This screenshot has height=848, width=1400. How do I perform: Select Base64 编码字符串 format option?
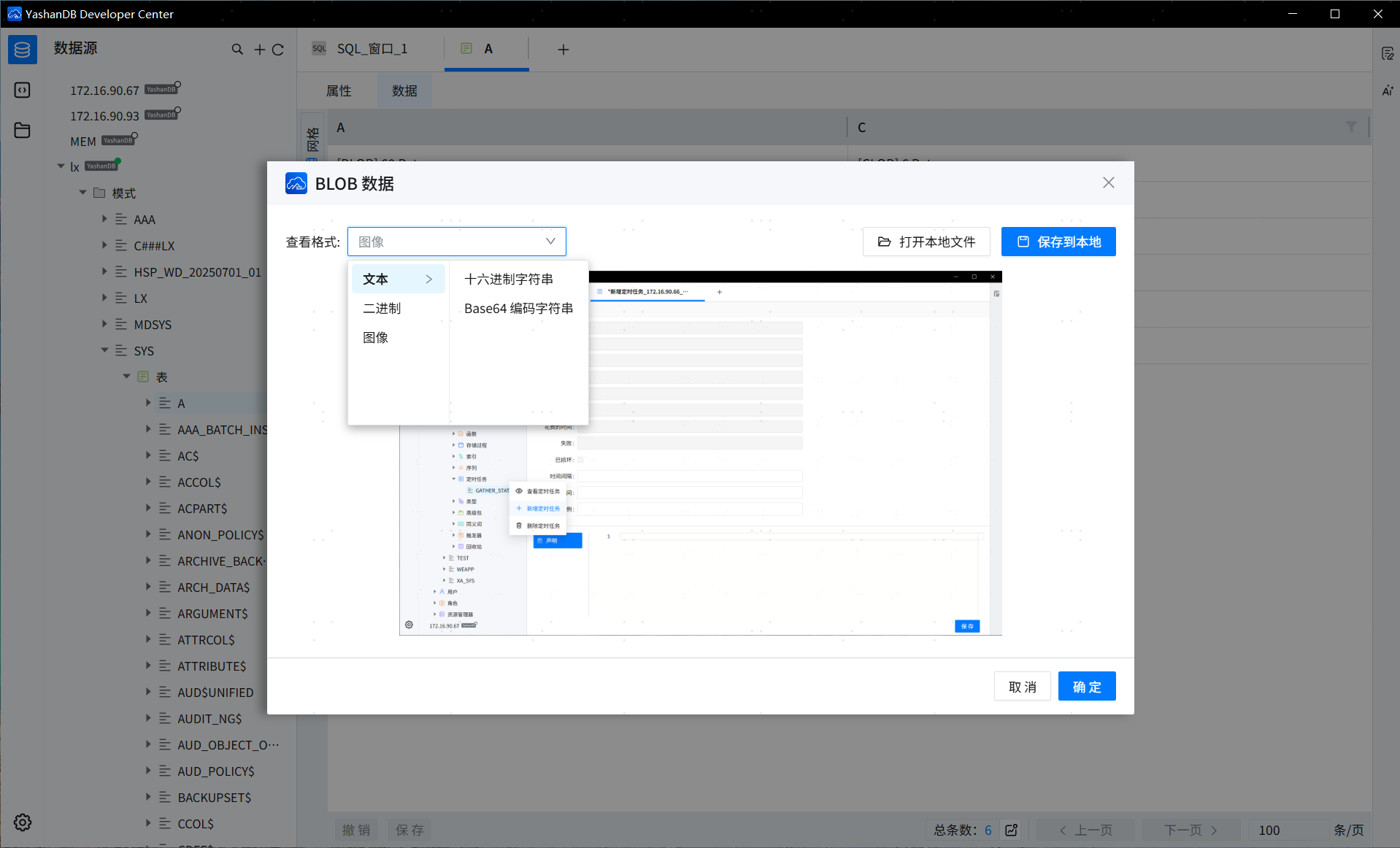(518, 308)
